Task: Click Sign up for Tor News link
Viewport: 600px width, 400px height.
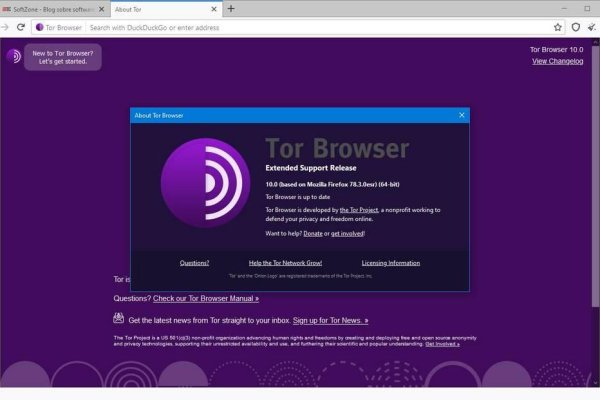Action: 330,320
